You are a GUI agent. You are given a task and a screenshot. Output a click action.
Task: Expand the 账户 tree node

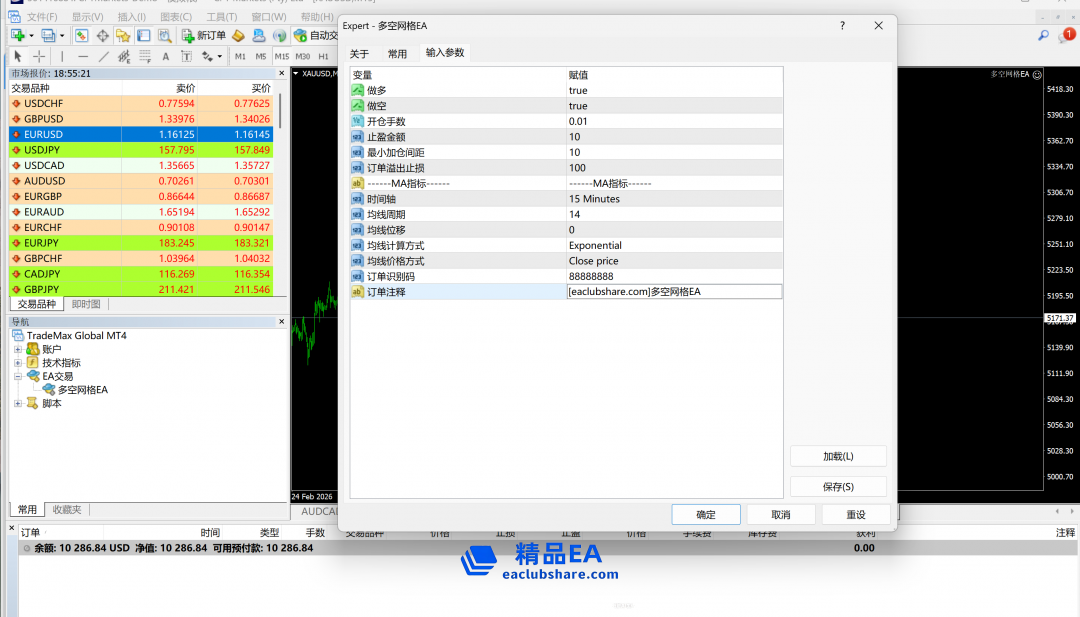18,350
